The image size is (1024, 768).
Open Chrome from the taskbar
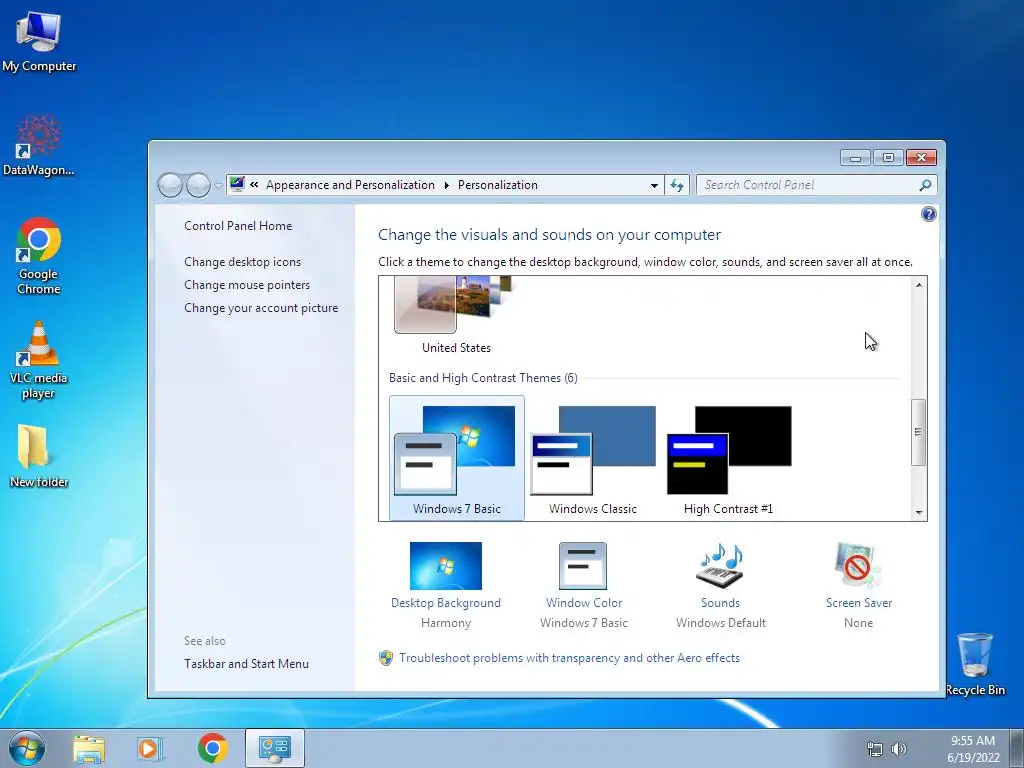(212, 748)
